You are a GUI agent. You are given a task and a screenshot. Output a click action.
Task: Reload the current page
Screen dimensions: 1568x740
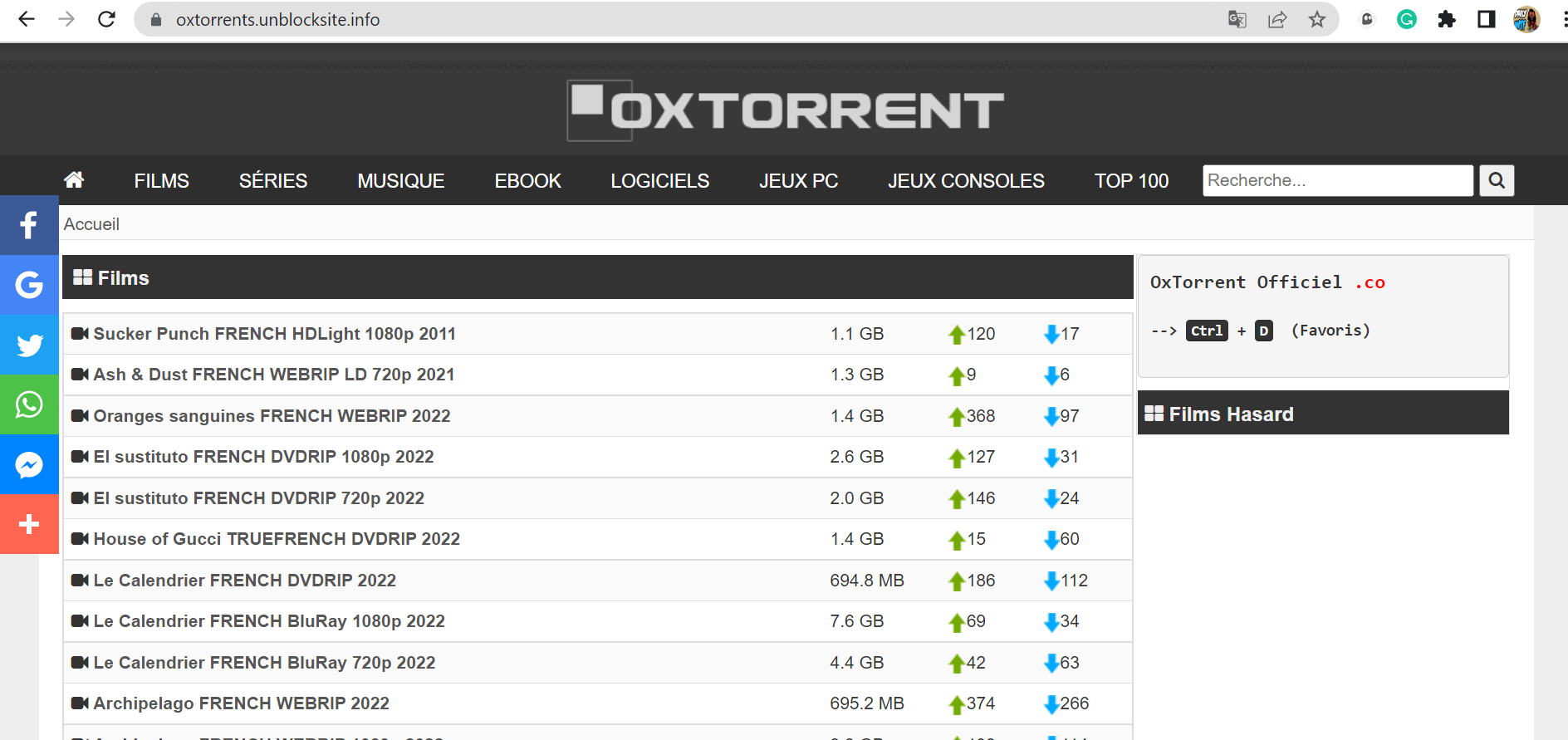(106, 19)
